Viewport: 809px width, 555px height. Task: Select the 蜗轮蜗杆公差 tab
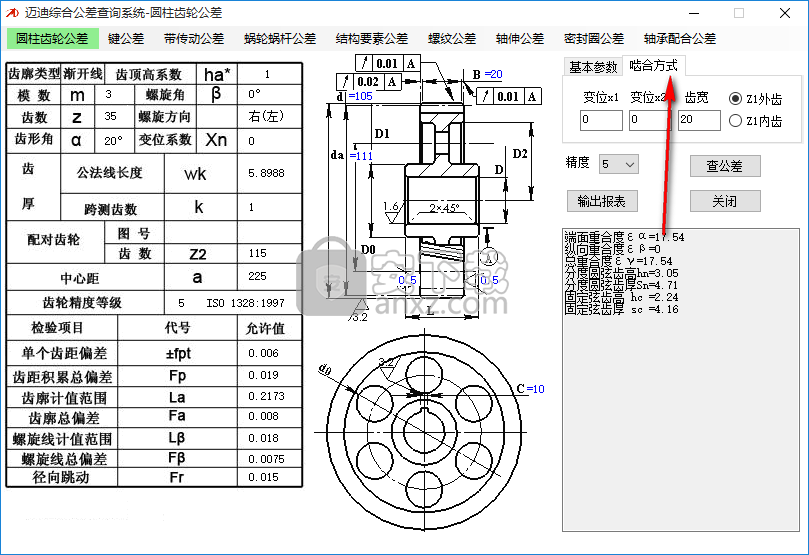click(280, 39)
